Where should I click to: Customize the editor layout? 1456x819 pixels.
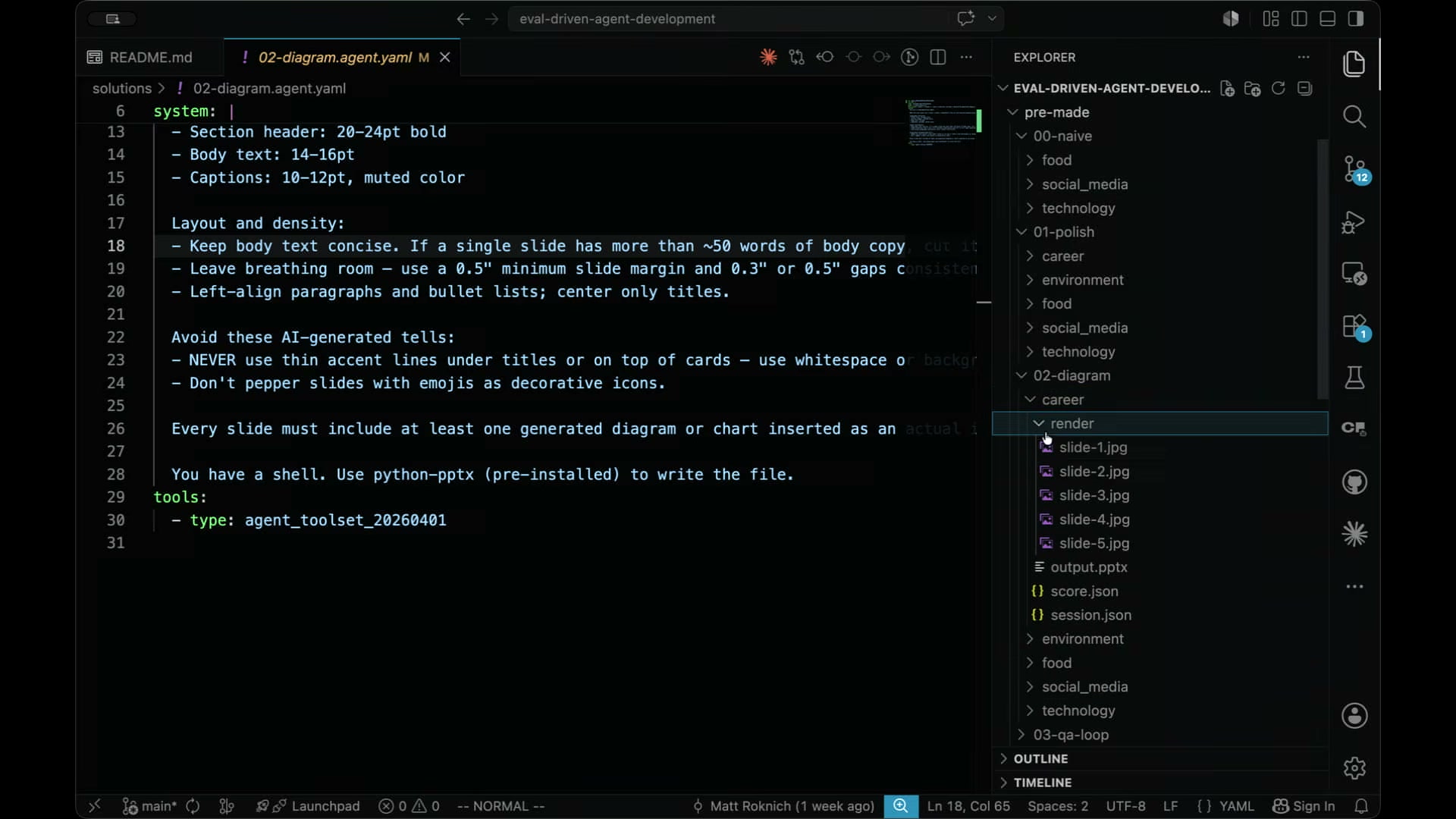tap(1271, 19)
